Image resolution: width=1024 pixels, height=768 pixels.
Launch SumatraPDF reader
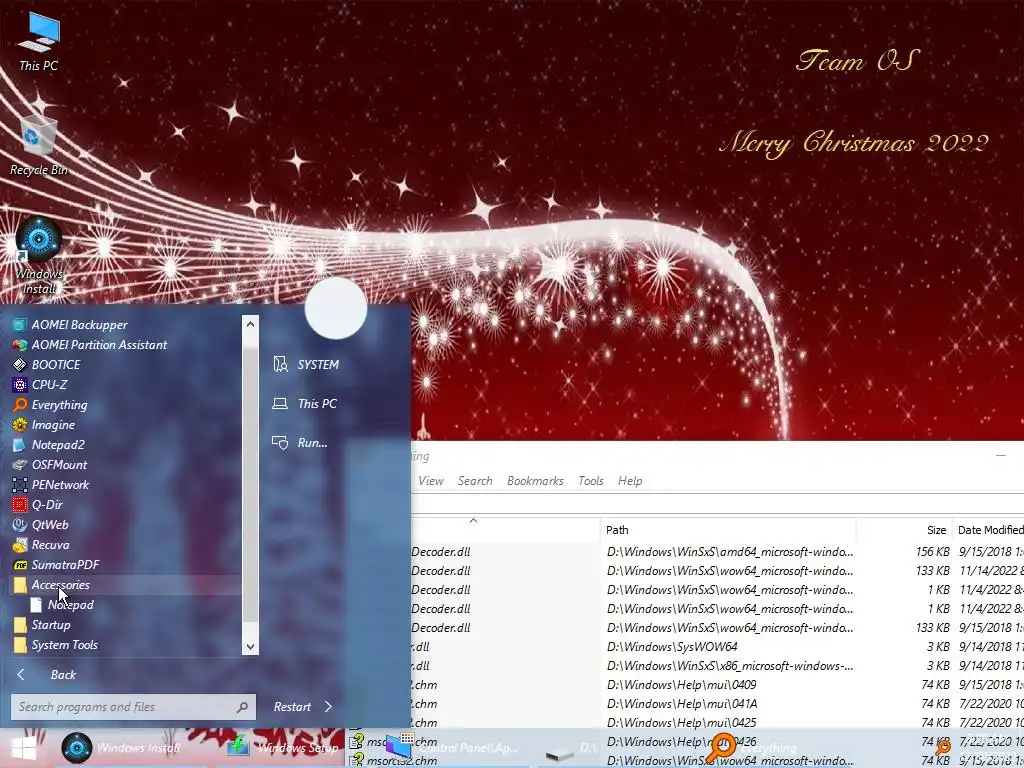coord(56,565)
